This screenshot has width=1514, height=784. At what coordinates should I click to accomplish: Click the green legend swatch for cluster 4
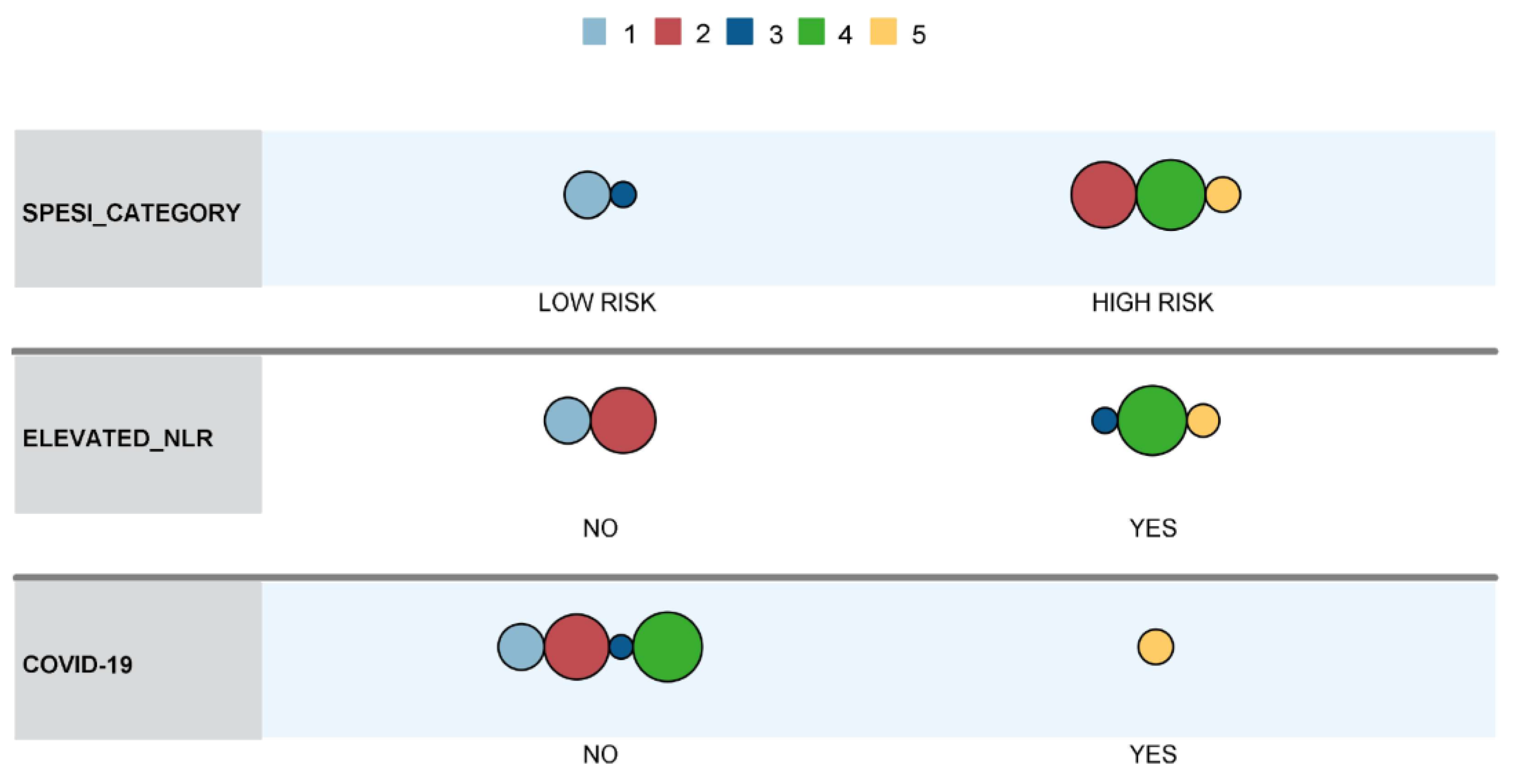[x=811, y=32]
